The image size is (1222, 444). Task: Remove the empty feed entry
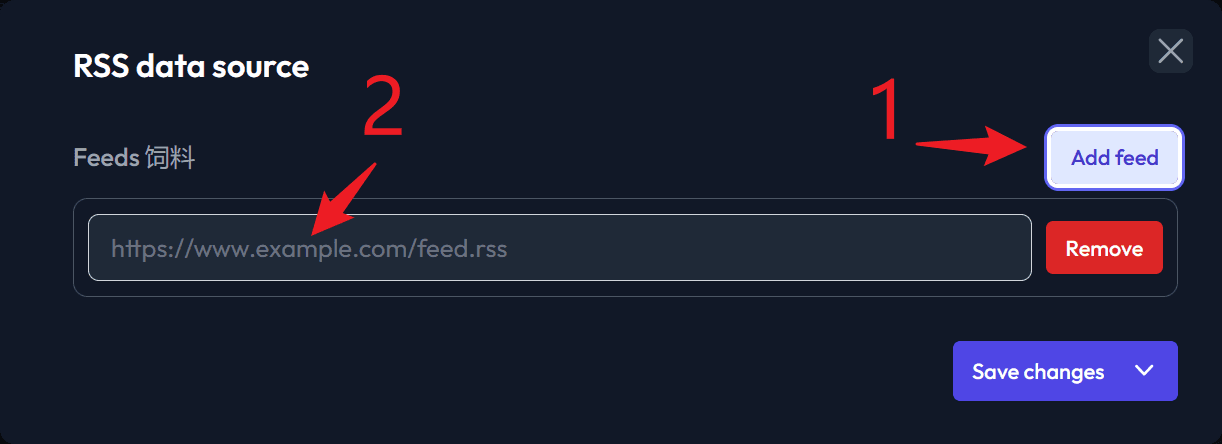(1104, 248)
